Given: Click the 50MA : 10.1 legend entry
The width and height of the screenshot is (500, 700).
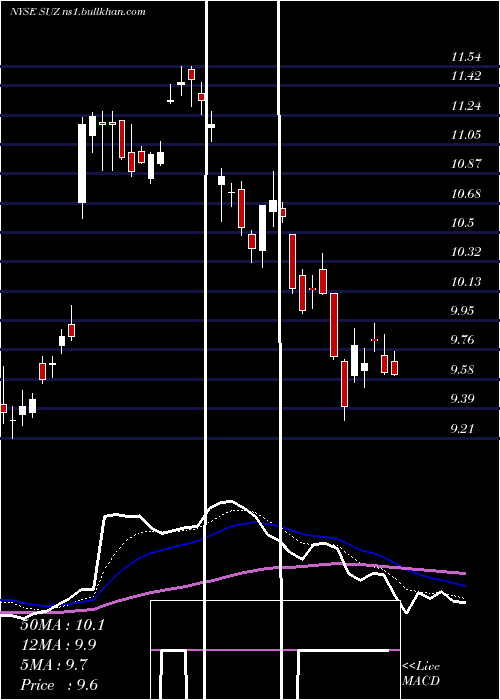Looking at the screenshot, I should click(x=62, y=625).
